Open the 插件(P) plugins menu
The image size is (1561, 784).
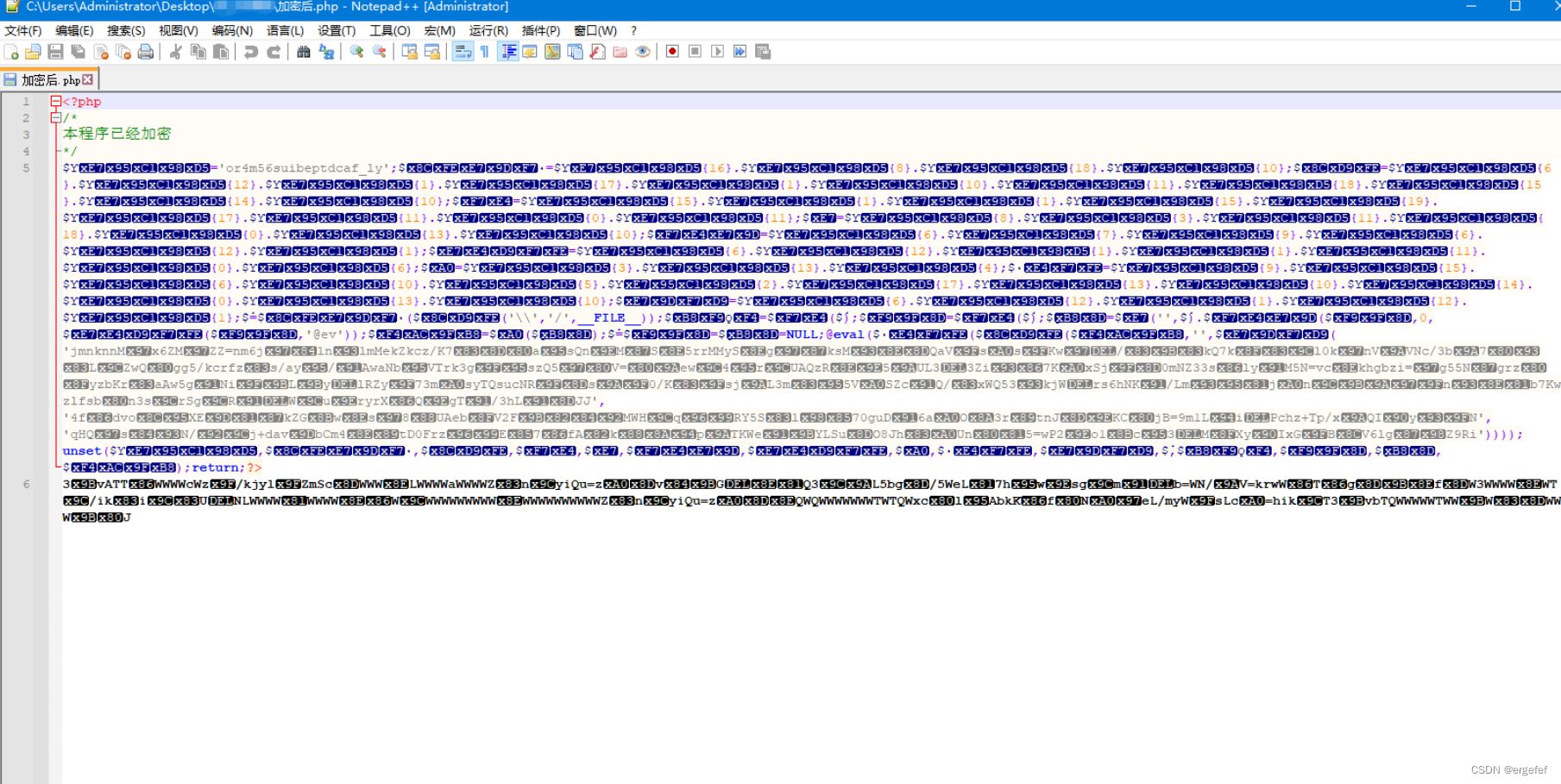pos(540,30)
